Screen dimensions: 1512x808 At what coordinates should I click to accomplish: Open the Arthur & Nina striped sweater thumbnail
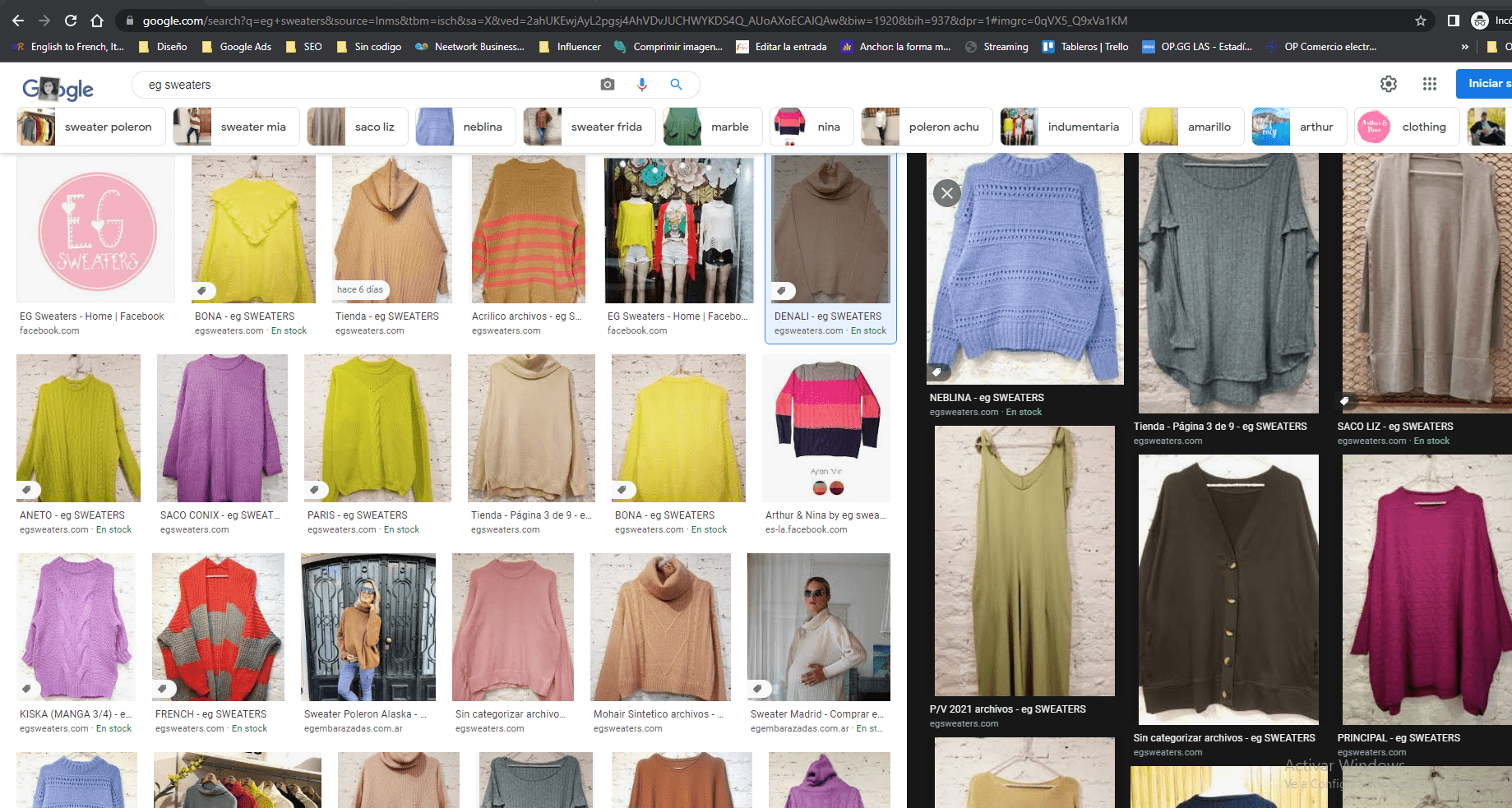826,428
